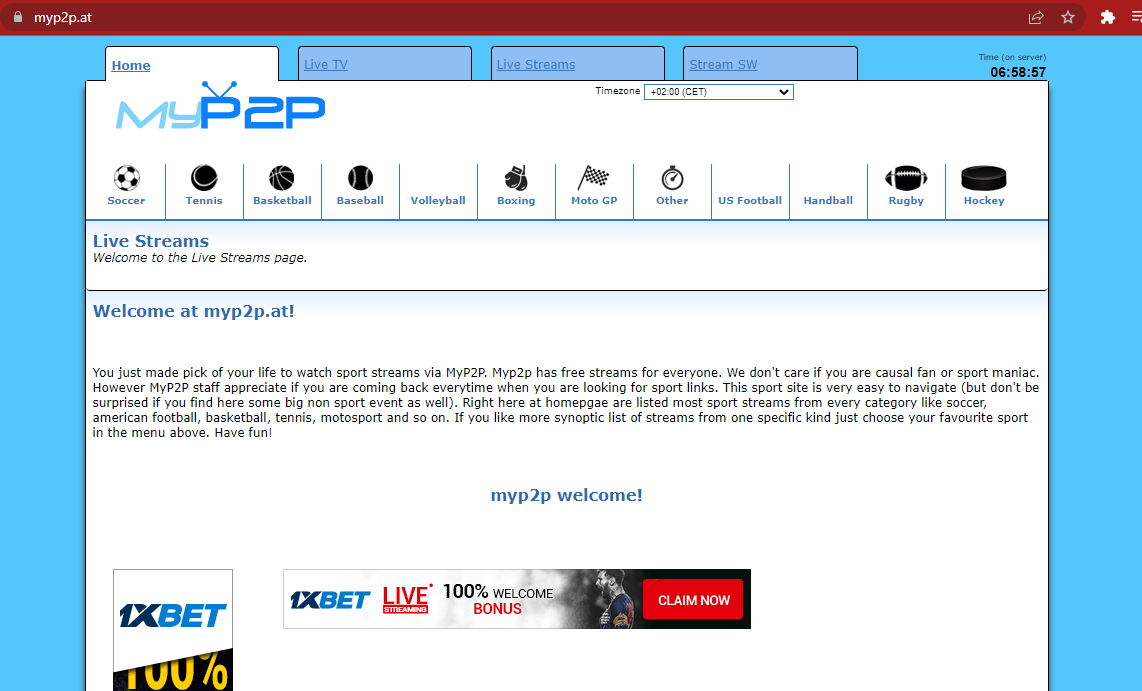Screen dimensions: 1142x691
Task: Click the 'Welcome at myp2p.at!' heading
Action: point(194,311)
